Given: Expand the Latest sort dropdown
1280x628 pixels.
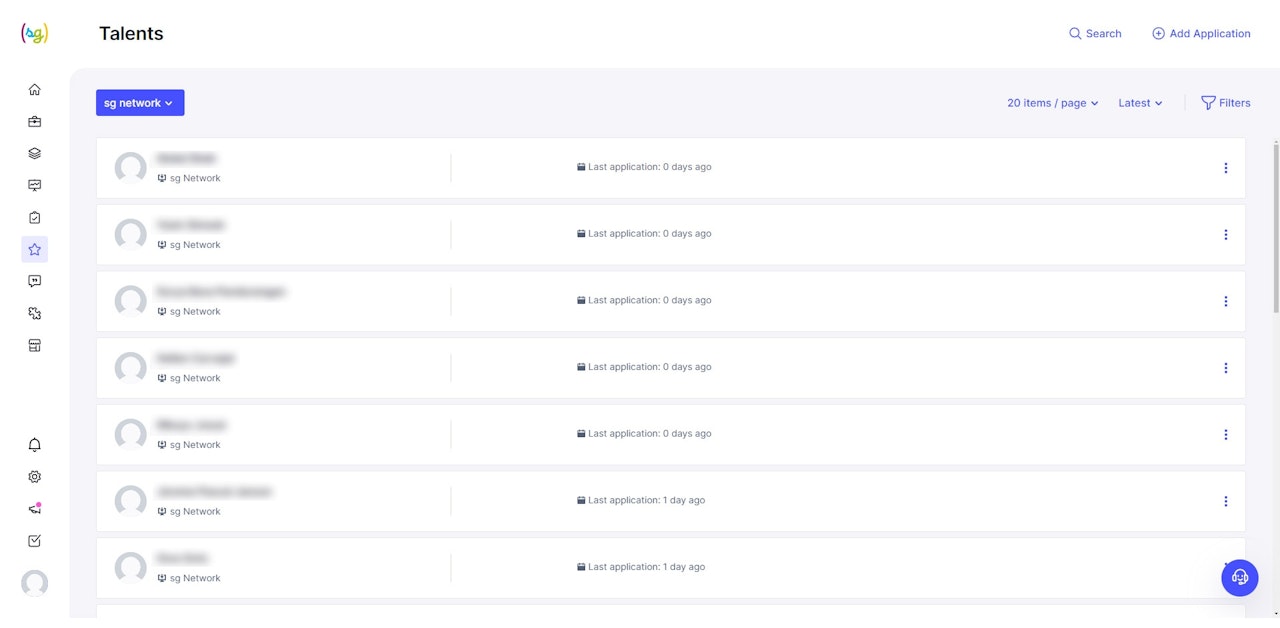Looking at the screenshot, I should (x=1140, y=103).
